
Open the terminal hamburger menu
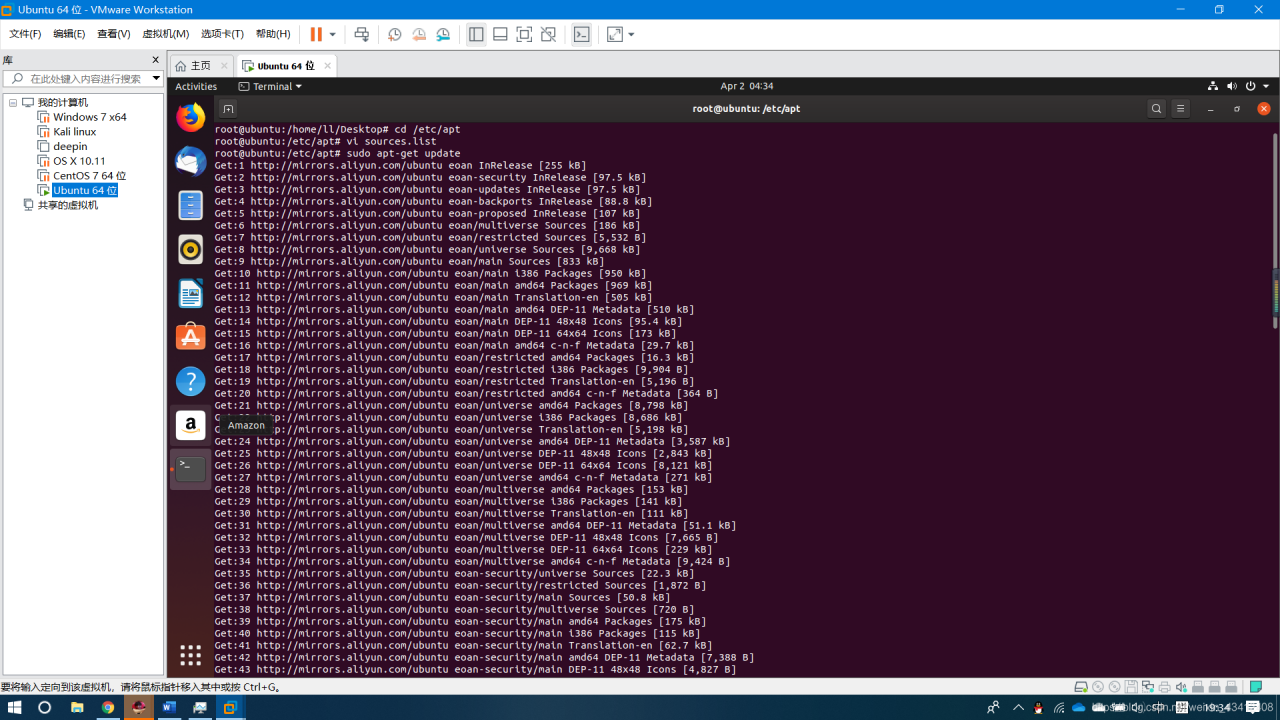[x=1180, y=109]
